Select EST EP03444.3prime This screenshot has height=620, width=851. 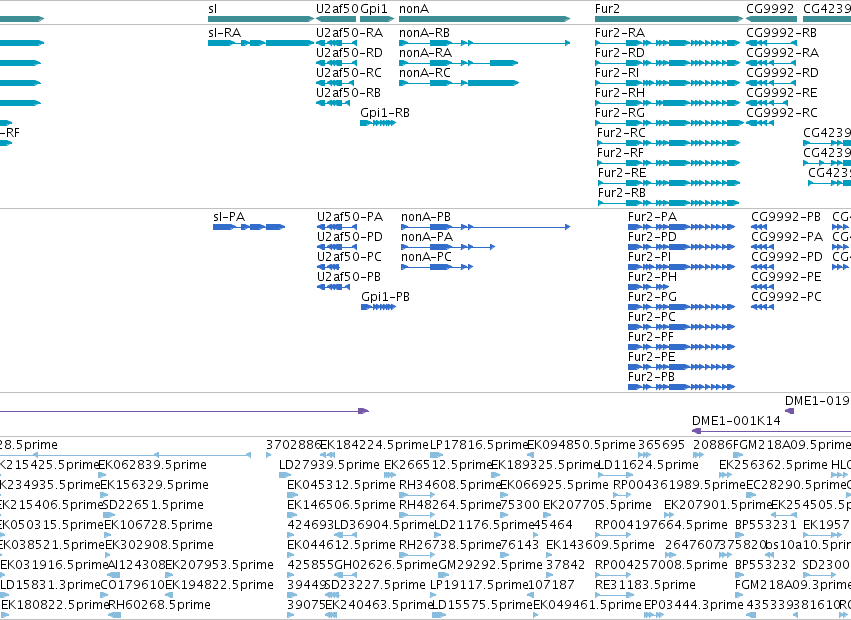click(x=694, y=605)
